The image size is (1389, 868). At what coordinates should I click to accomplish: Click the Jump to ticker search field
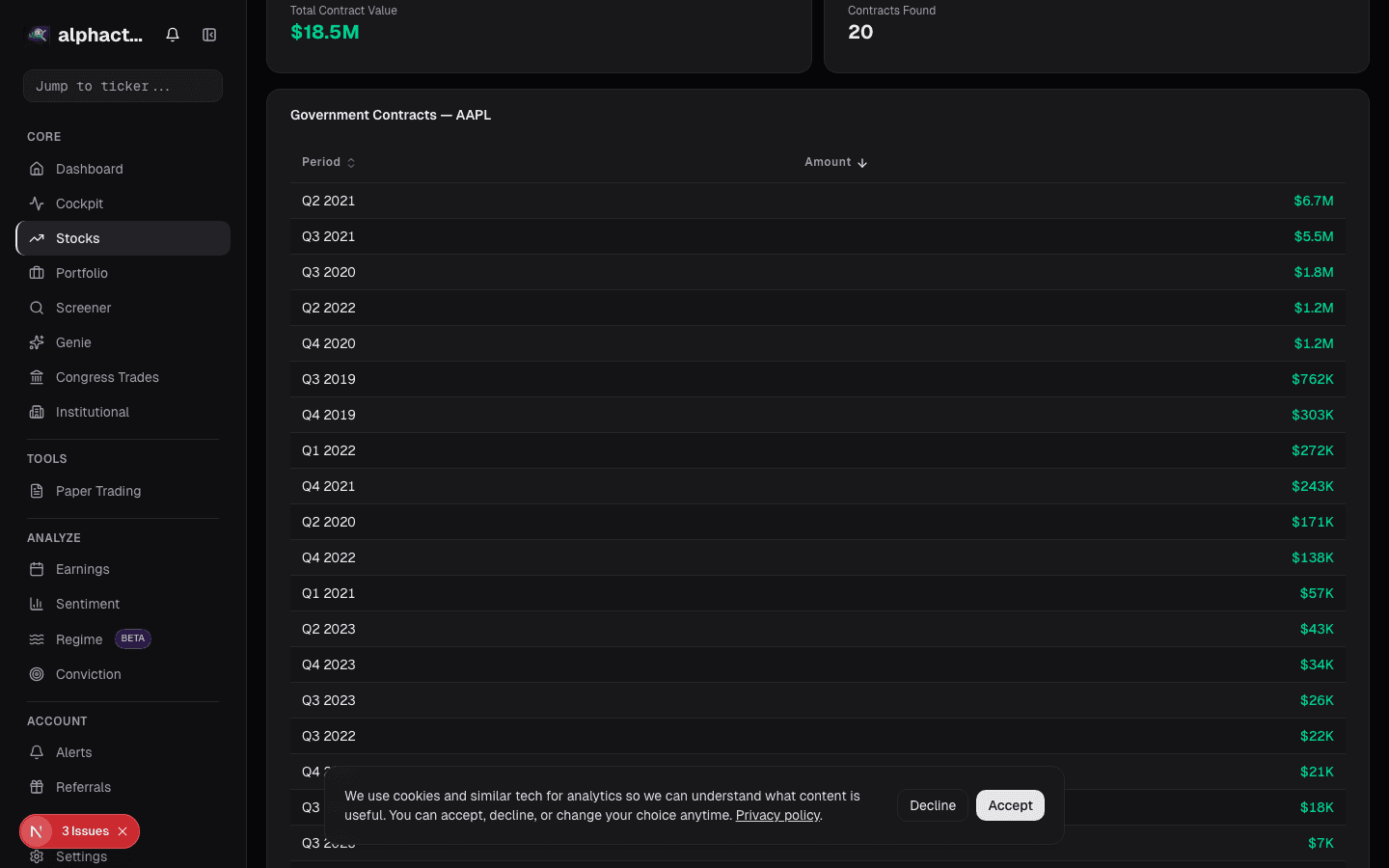[x=123, y=86]
